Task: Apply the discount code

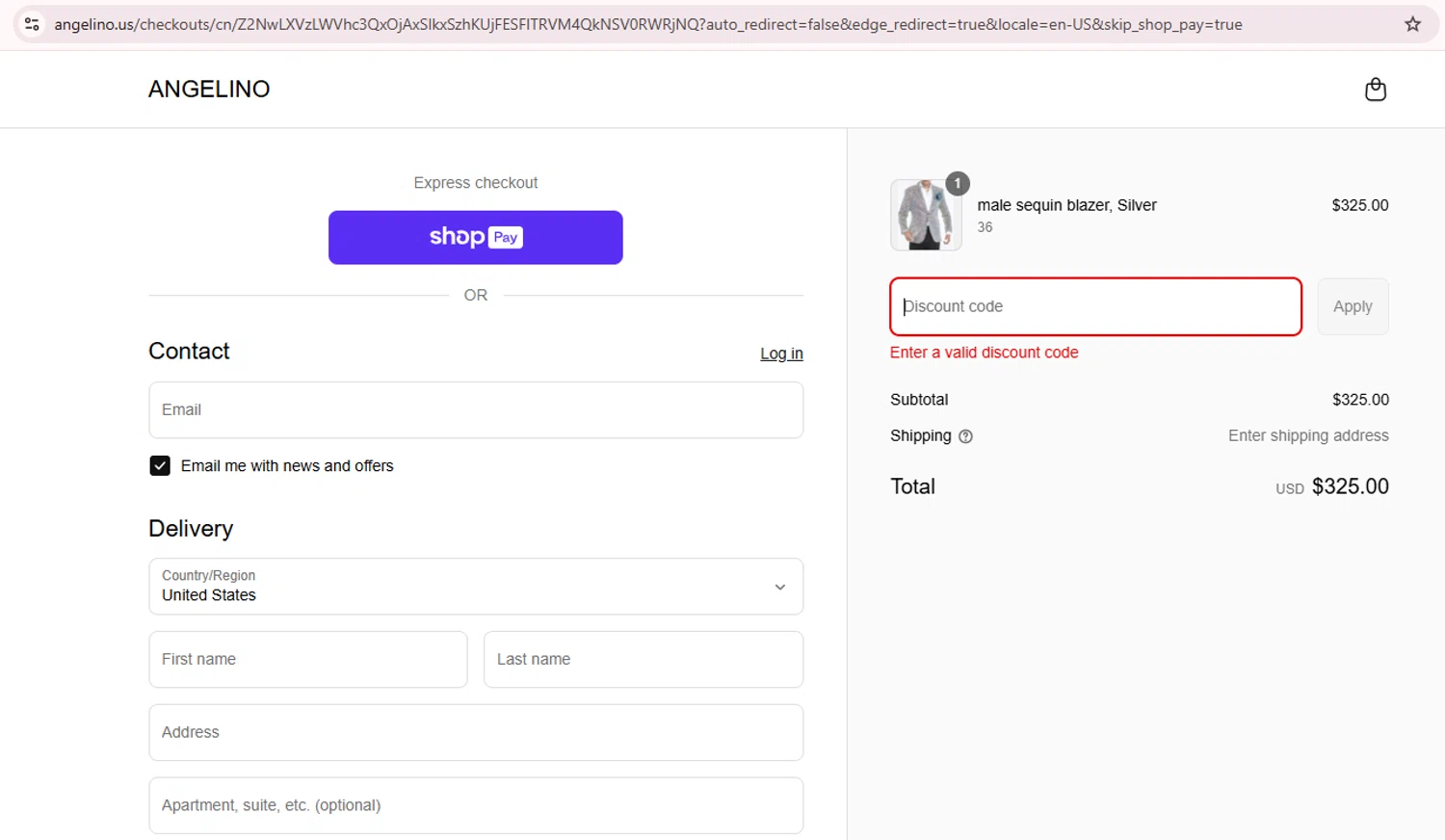Action: coord(1353,306)
